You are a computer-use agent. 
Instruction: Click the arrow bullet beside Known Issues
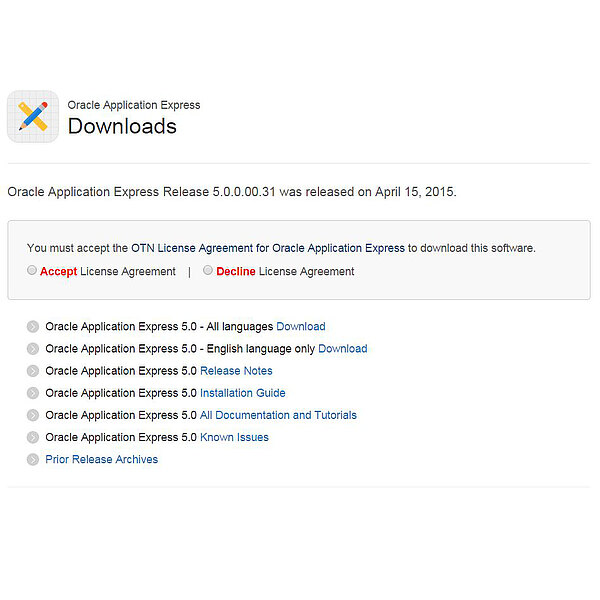coord(33,437)
